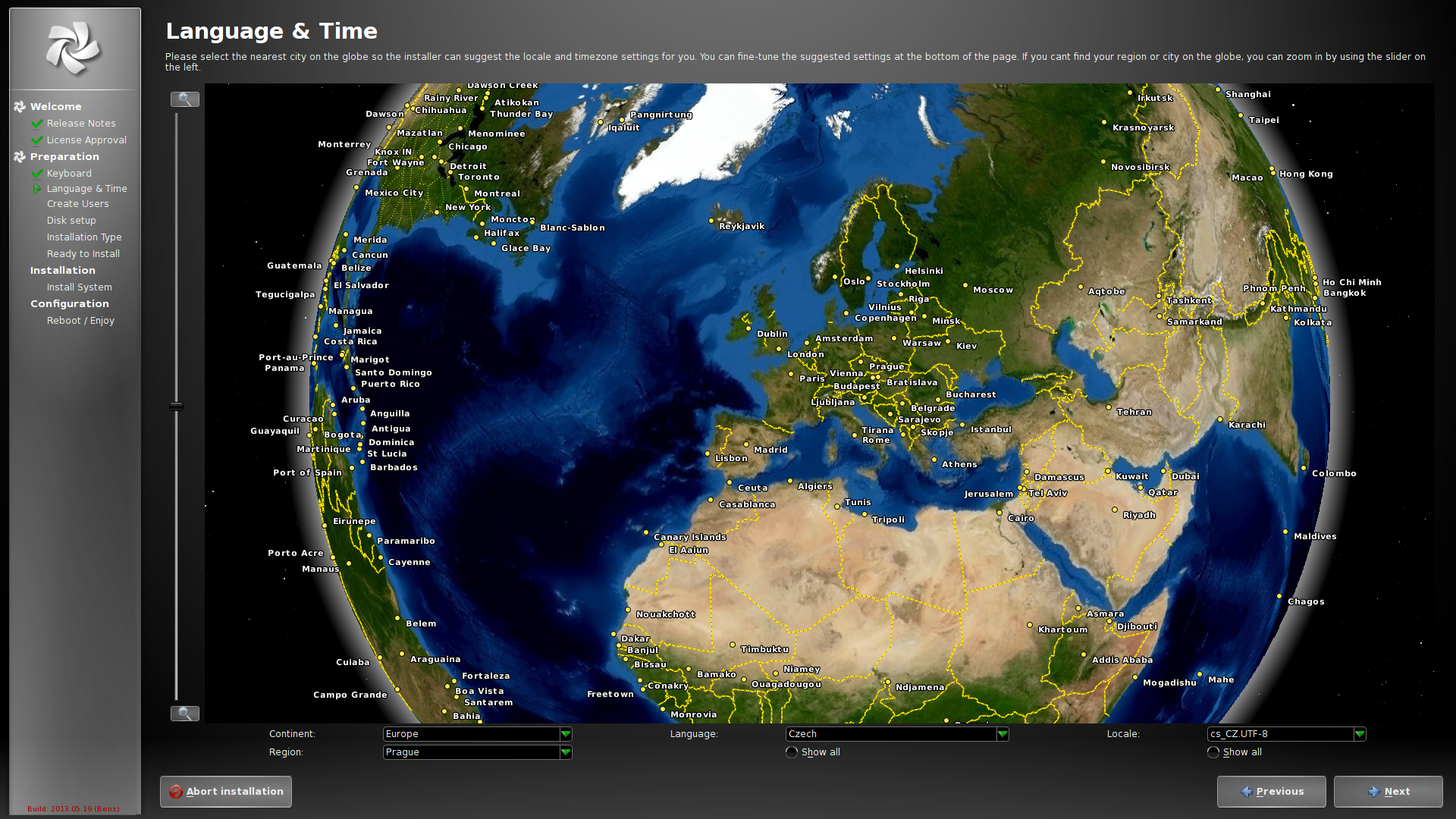Viewport: 1456px width, 819px height.
Task: Choose Addis Ababa on the globe
Action: [x=1084, y=654]
